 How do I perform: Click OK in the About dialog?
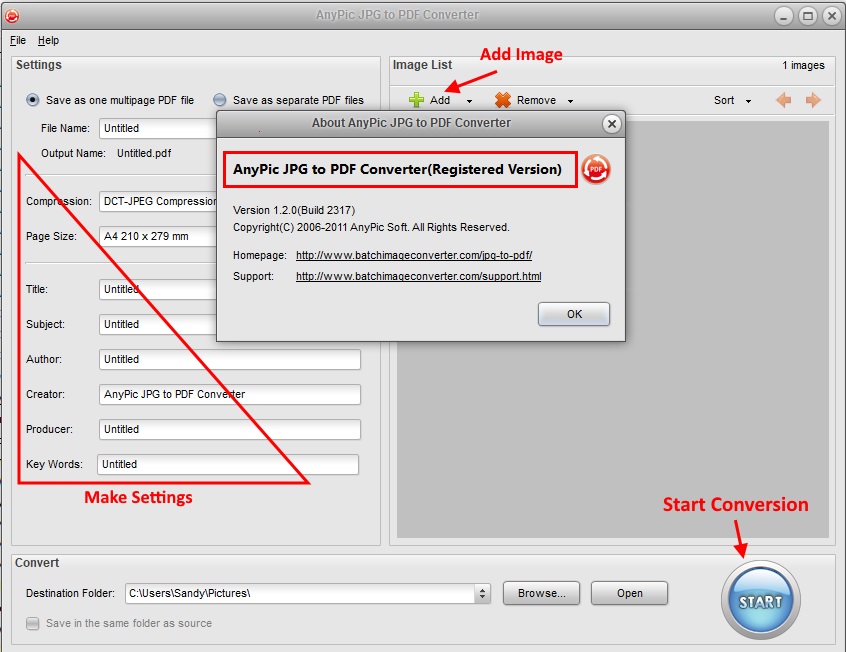pos(573,314)
